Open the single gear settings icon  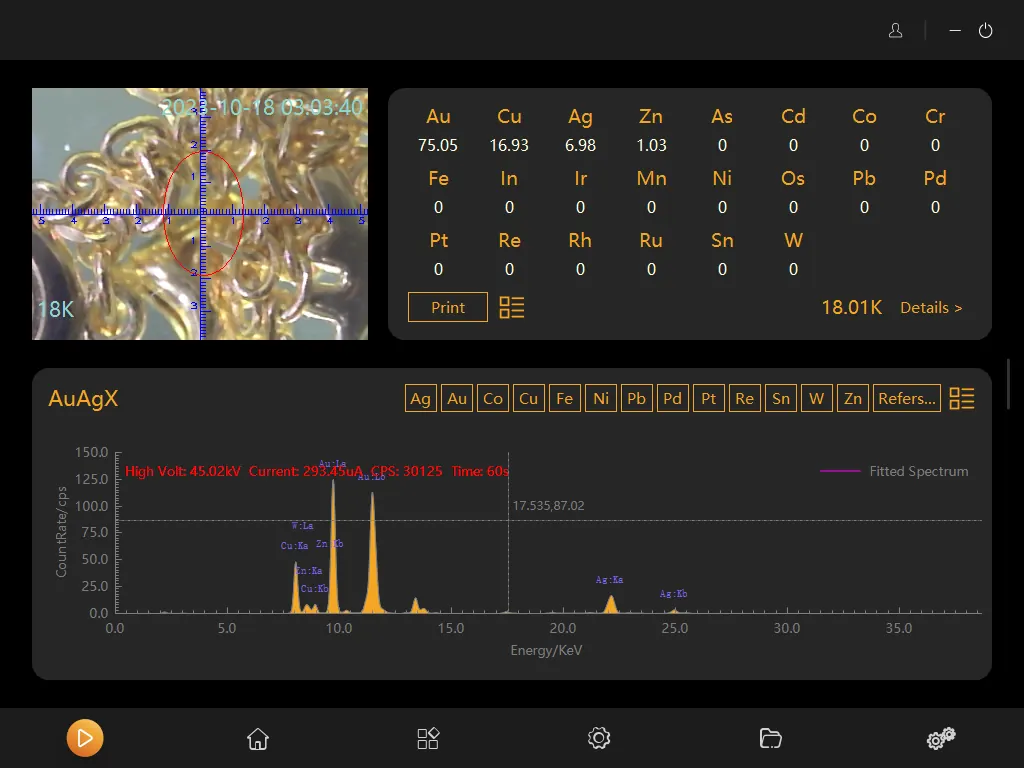coord(599,739)
